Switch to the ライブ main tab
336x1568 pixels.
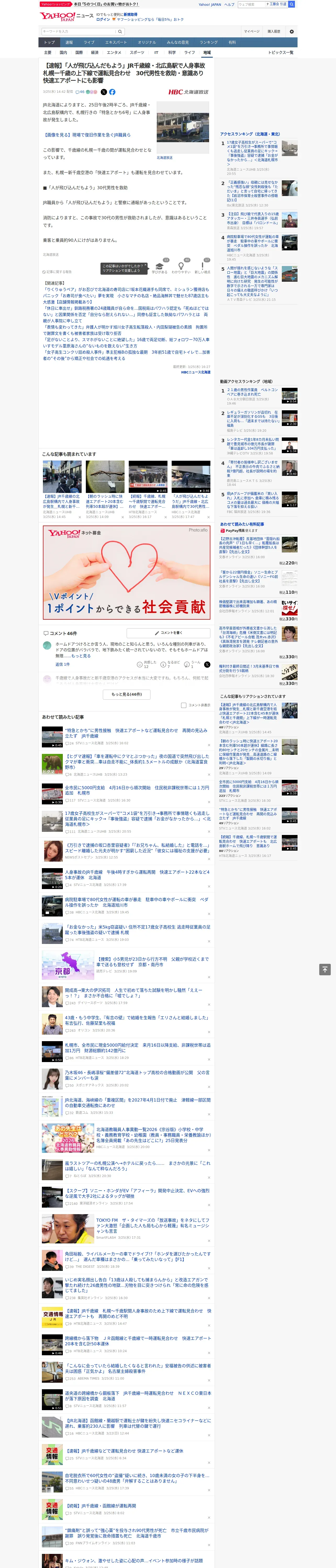point(89,42)
